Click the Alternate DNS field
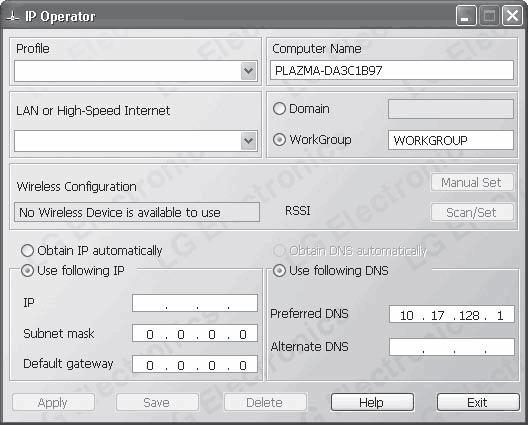 point(452,347)
